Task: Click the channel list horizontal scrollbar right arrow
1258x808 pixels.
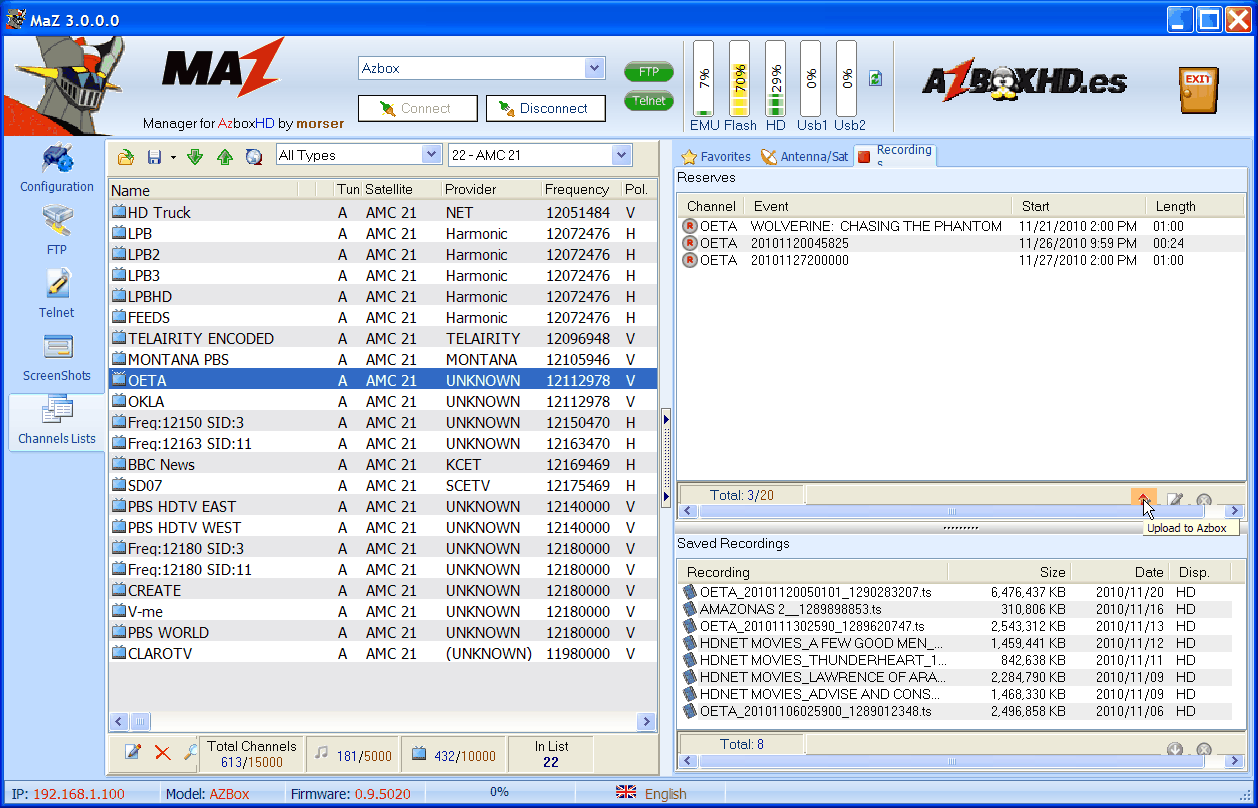Action: (645, 721)
